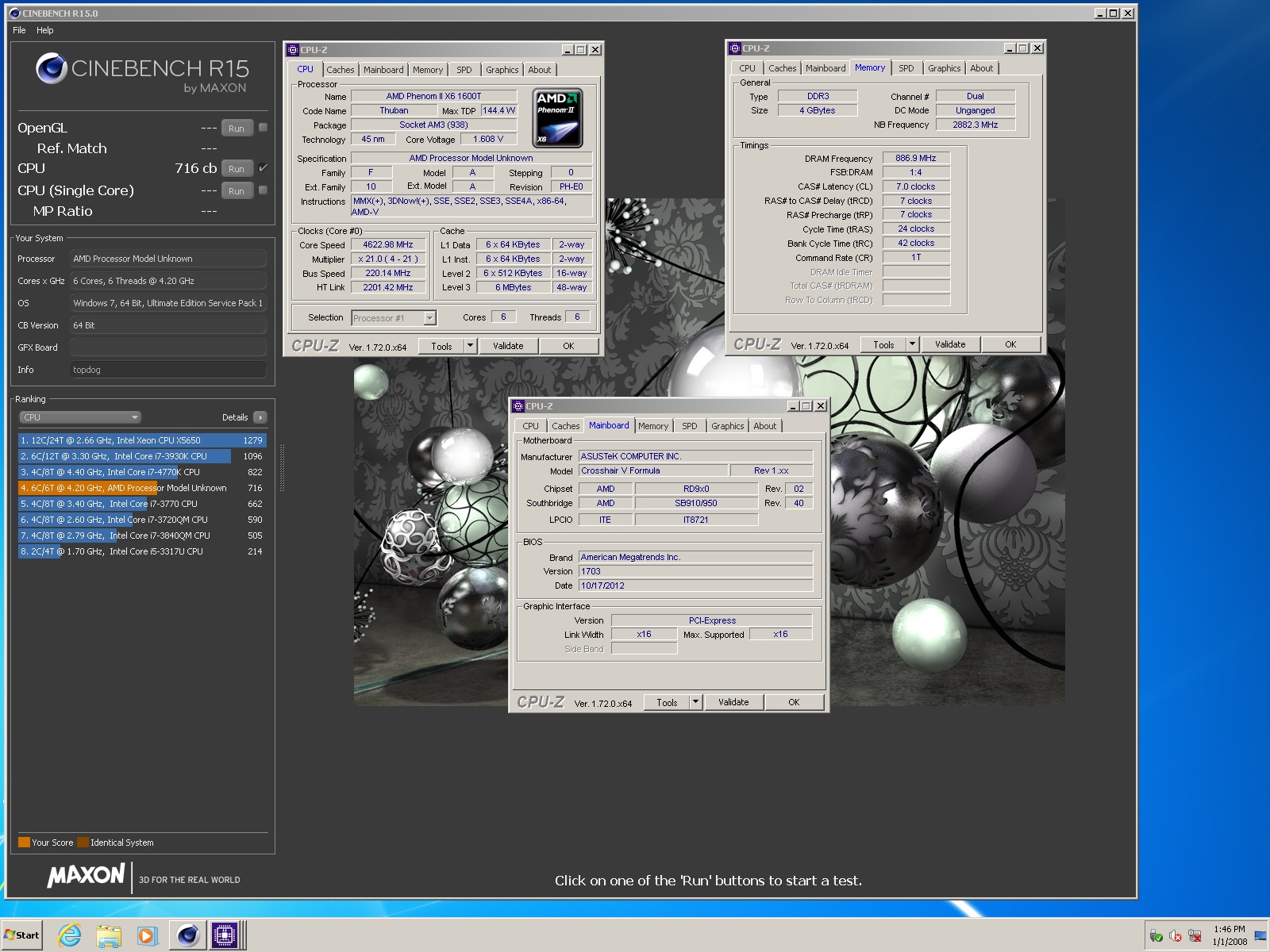1270x952 pixels.
Task: Click OK in memory CPU-Z window
Action: pos(1010,344)
